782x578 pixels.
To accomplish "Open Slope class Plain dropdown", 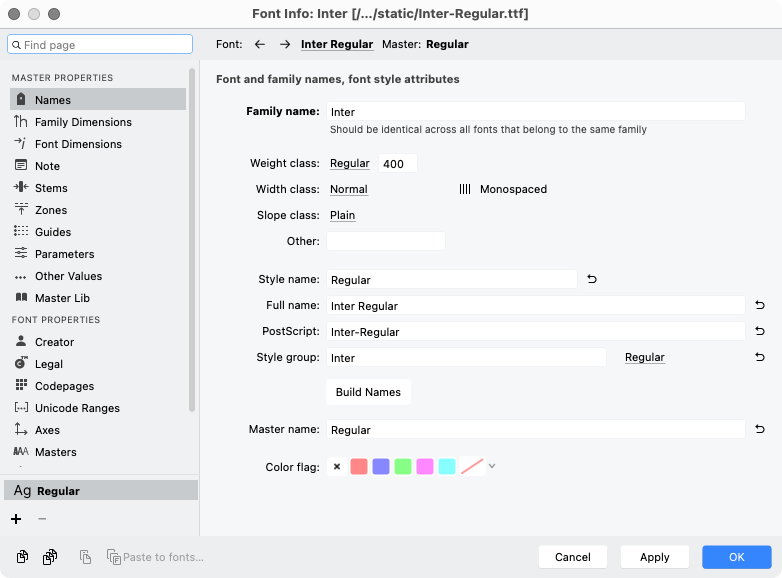I will (343, 215).
